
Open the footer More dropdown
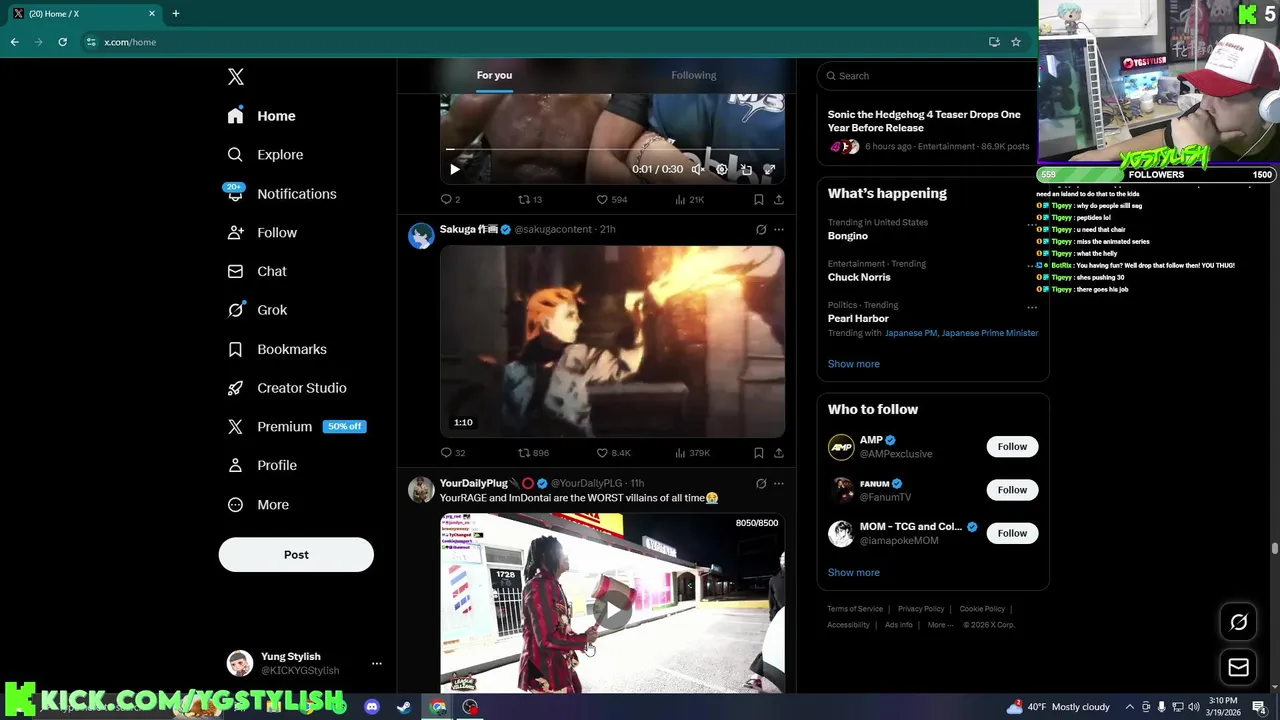(x=940, y=625)
